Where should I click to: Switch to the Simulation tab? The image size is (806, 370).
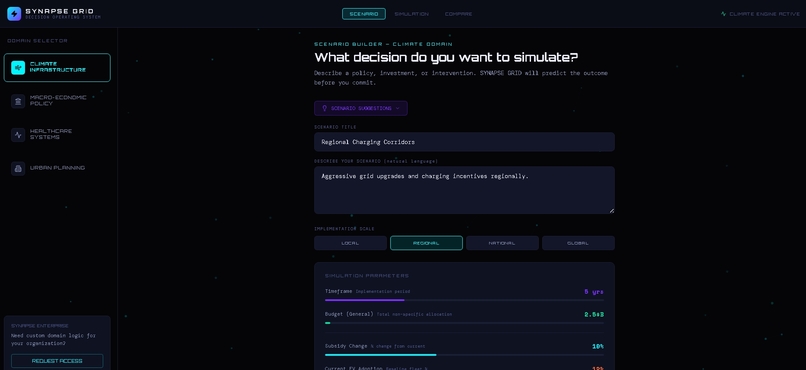point(411,14)
